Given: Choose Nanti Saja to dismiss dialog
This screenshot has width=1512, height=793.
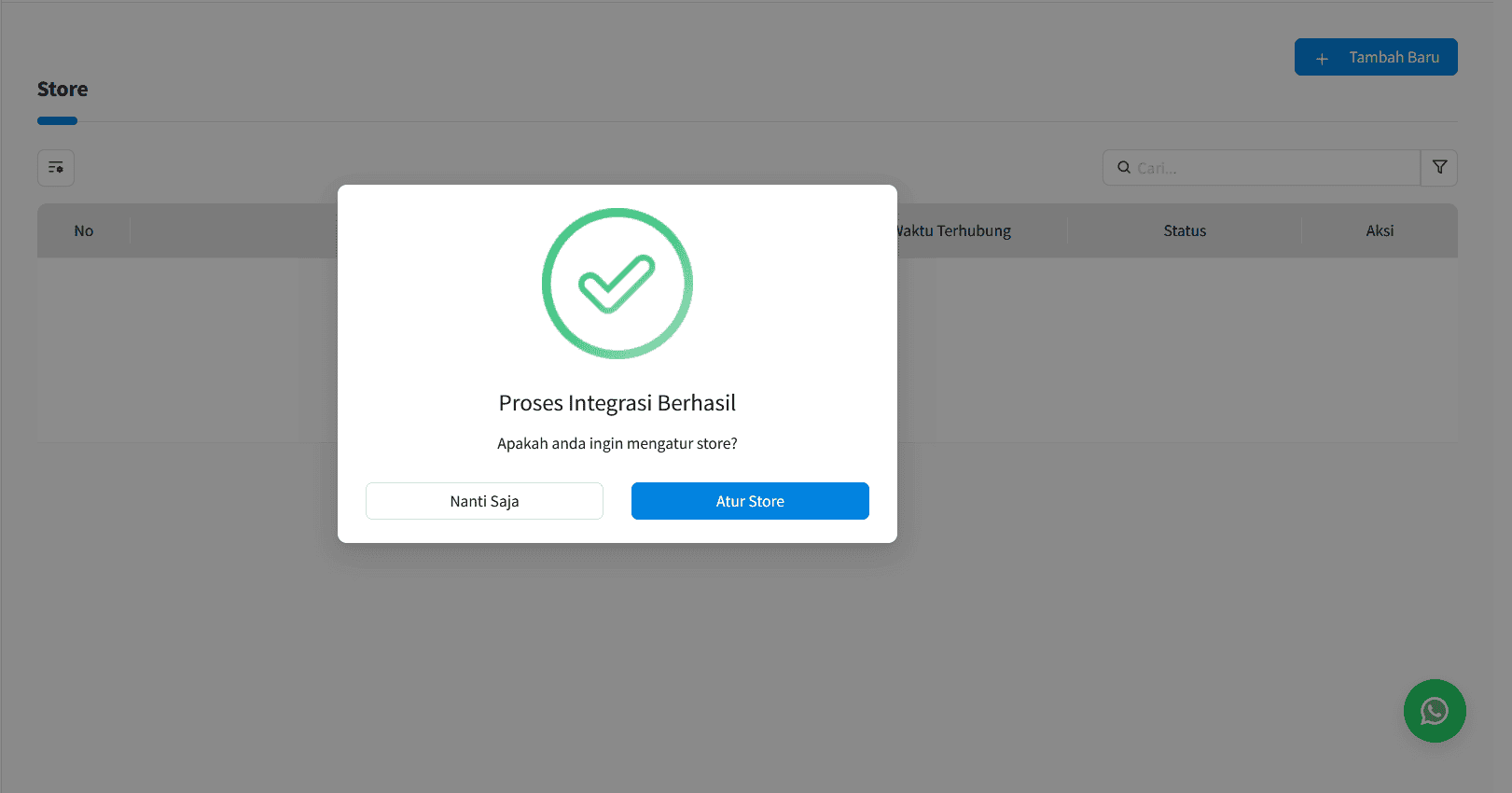Looking at the screenshot, I should (484, 501).
